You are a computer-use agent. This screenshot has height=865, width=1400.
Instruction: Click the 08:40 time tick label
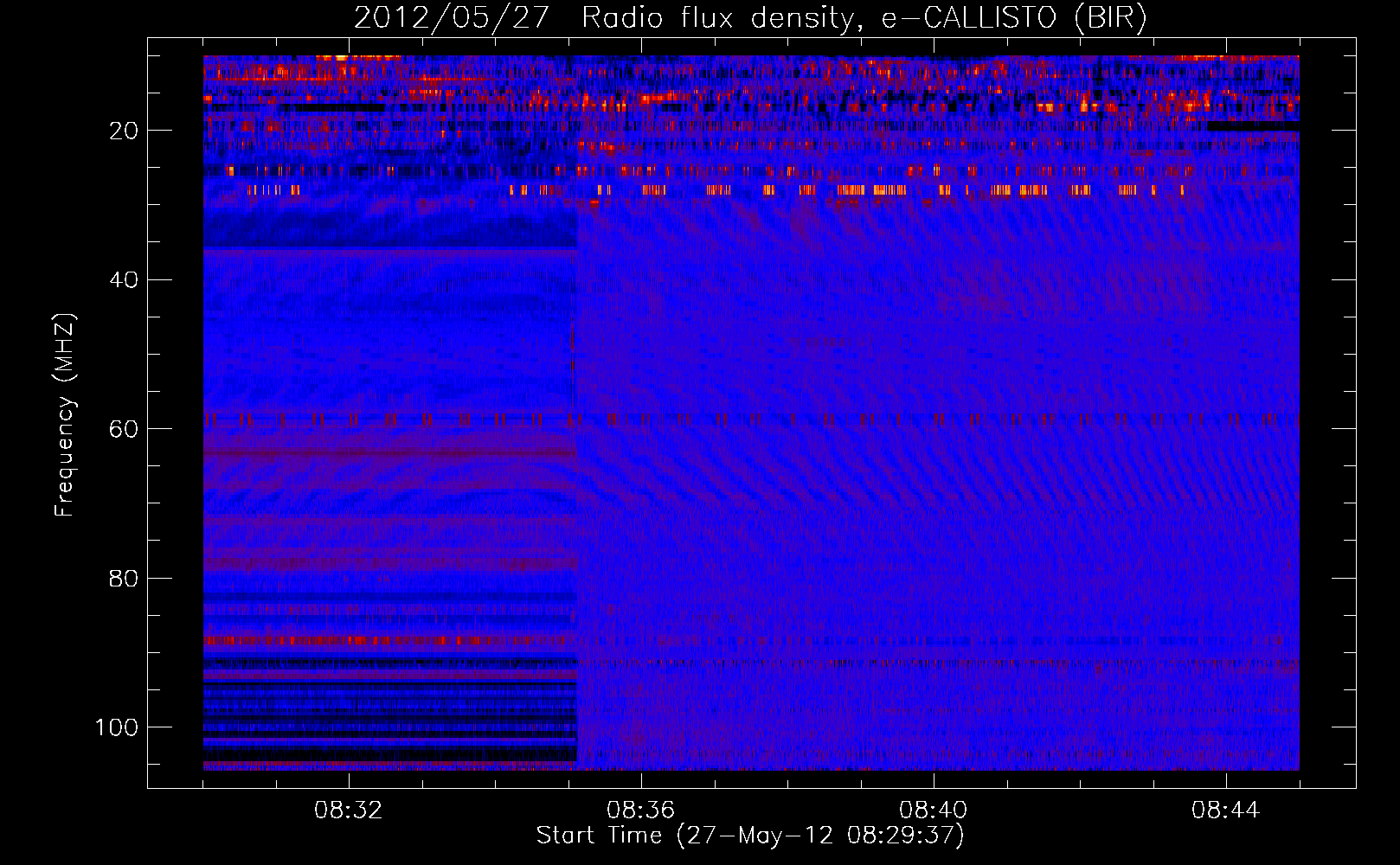click(x=933, y=811)
